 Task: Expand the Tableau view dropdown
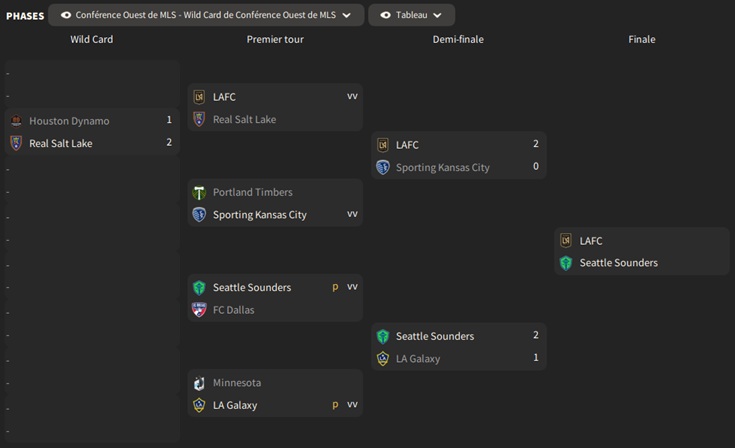click(x=437, y=15)
